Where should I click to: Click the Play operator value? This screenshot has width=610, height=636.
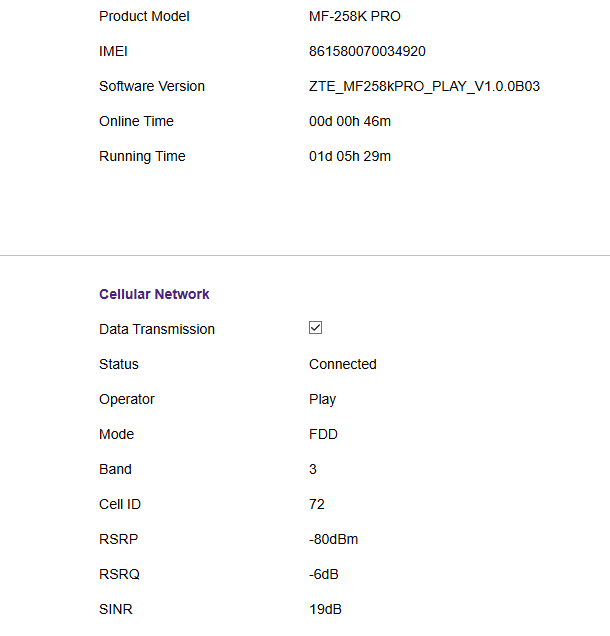point(322,400)
